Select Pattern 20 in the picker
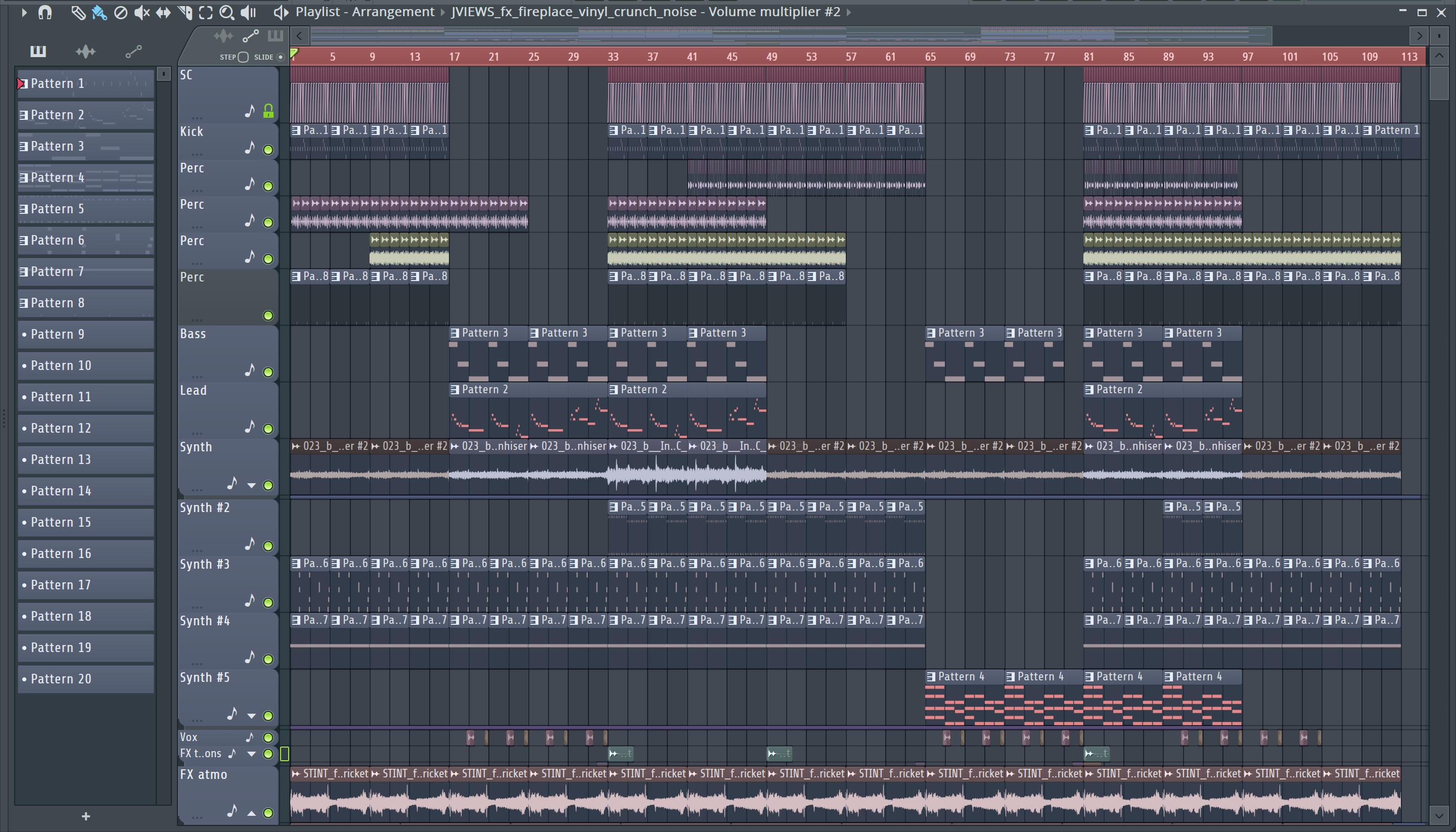The height and width of the screenshot is (832, 1456). (x=86, y=679)
